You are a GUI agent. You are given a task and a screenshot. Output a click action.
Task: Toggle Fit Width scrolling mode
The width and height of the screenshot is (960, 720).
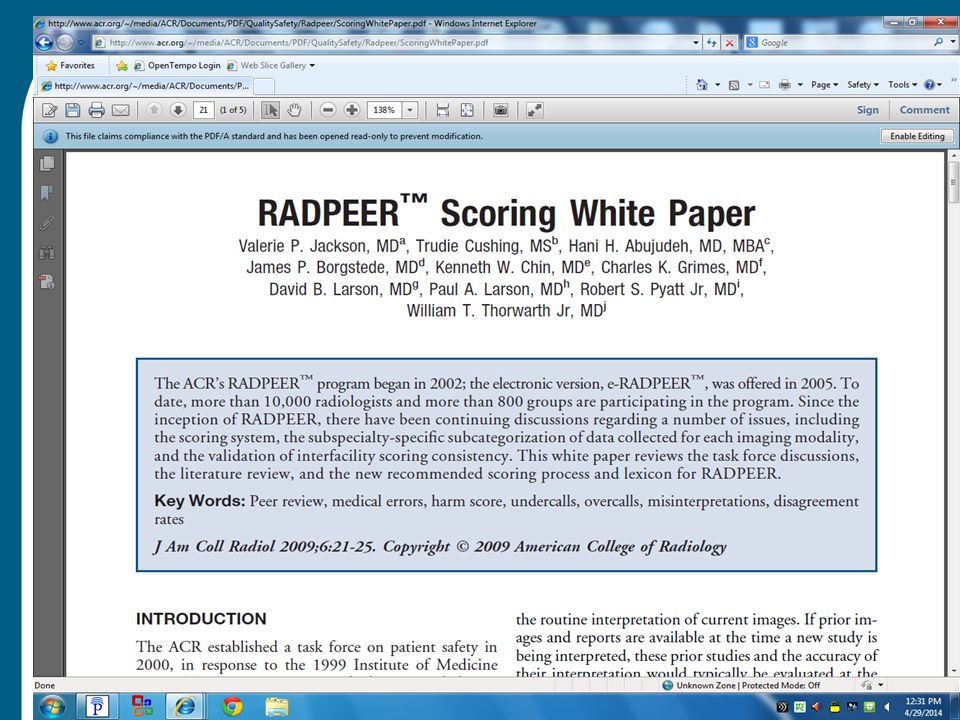pyautogui.click(x=443, y=110)
